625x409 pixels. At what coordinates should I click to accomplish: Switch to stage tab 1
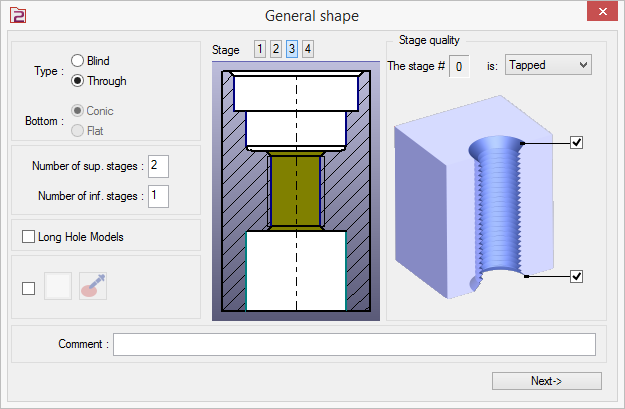click(259, 49)
